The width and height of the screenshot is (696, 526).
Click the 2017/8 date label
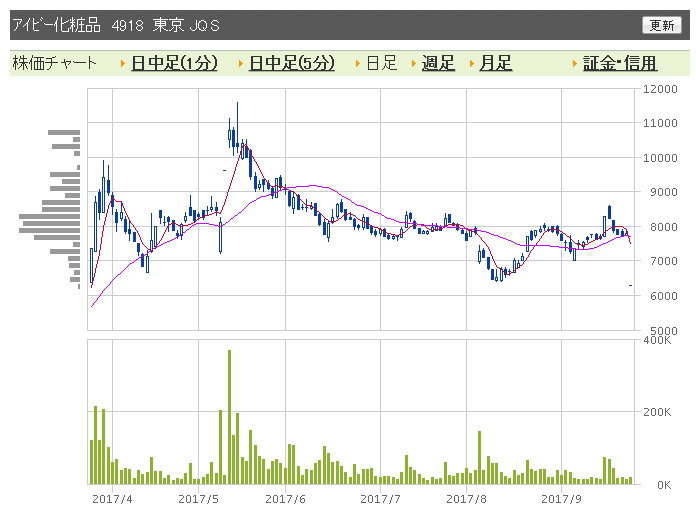coord(466,499)
